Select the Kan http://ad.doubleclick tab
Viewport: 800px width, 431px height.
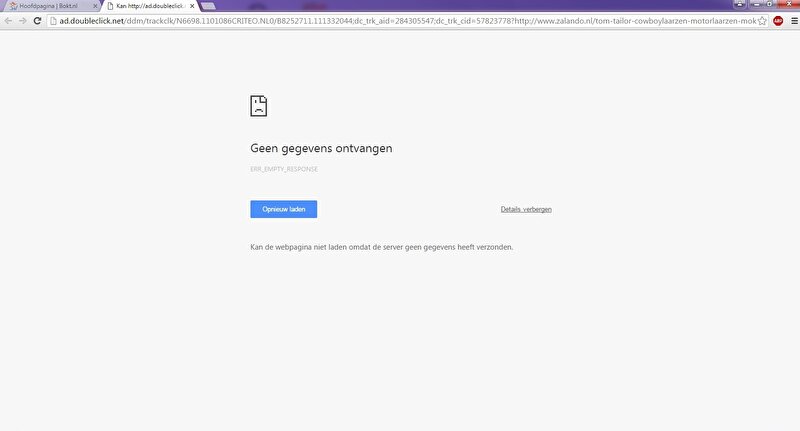pos(151,6)
